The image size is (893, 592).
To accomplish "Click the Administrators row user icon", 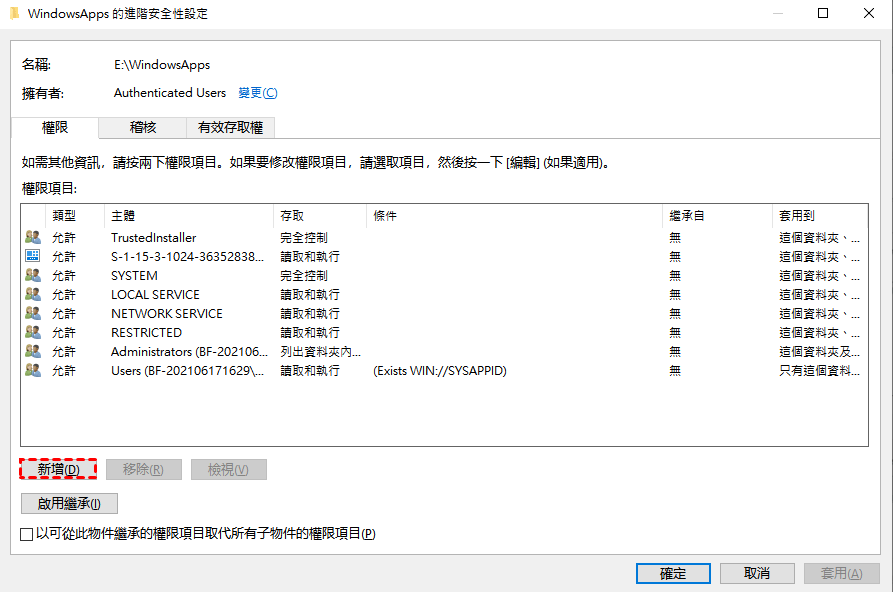I will [x=33, y=351].
